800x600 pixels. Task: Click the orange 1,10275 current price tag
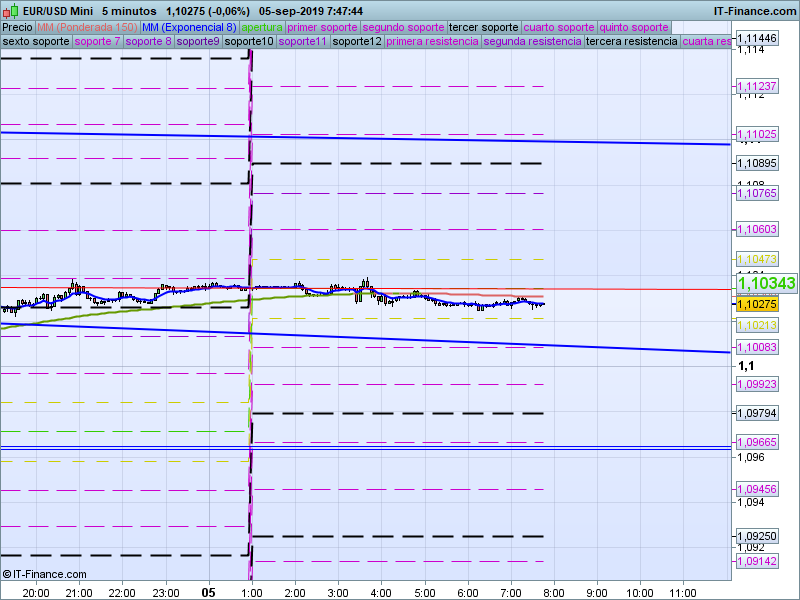coord(757,304)
